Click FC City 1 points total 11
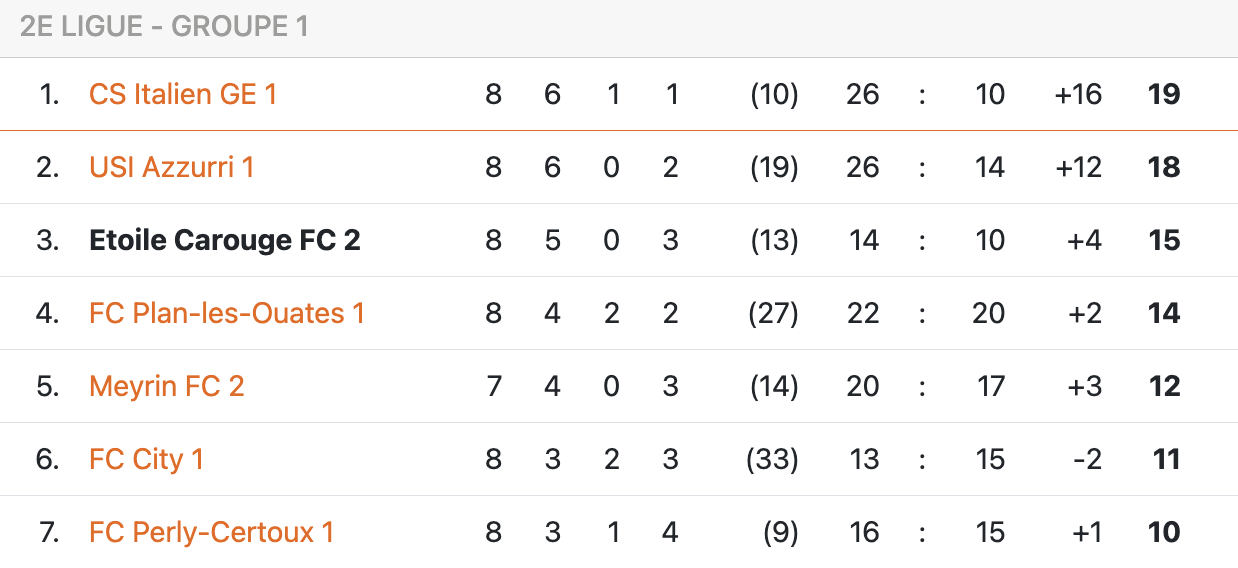Viewport: 1238px width, 568px height. (1166, 459)
